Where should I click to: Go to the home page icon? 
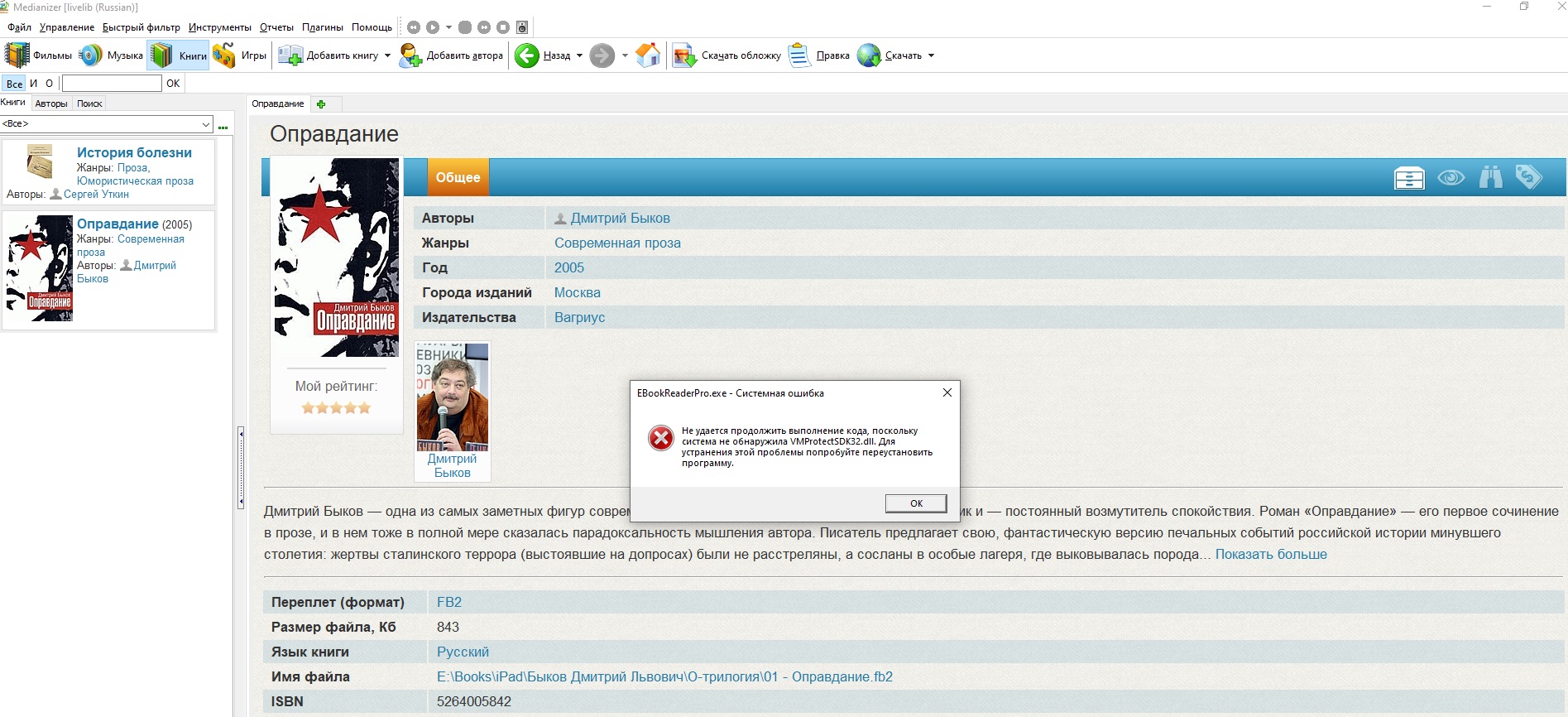click(648, 55)
